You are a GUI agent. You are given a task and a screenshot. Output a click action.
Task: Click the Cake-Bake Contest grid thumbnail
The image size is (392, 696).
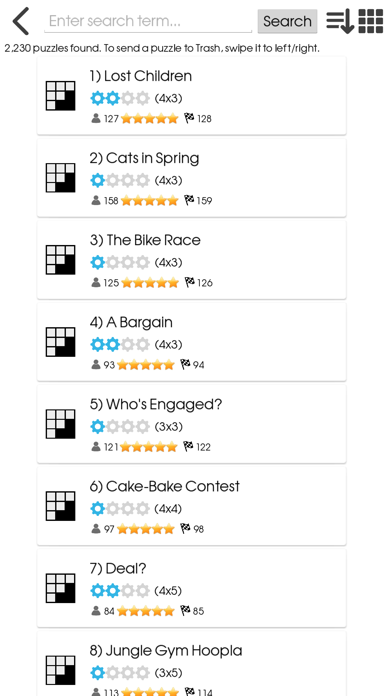60,506
